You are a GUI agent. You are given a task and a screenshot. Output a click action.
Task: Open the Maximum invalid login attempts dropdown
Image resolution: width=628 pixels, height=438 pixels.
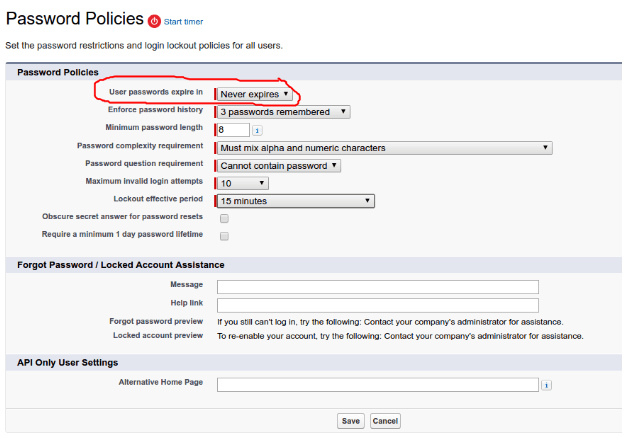point(243,184)
